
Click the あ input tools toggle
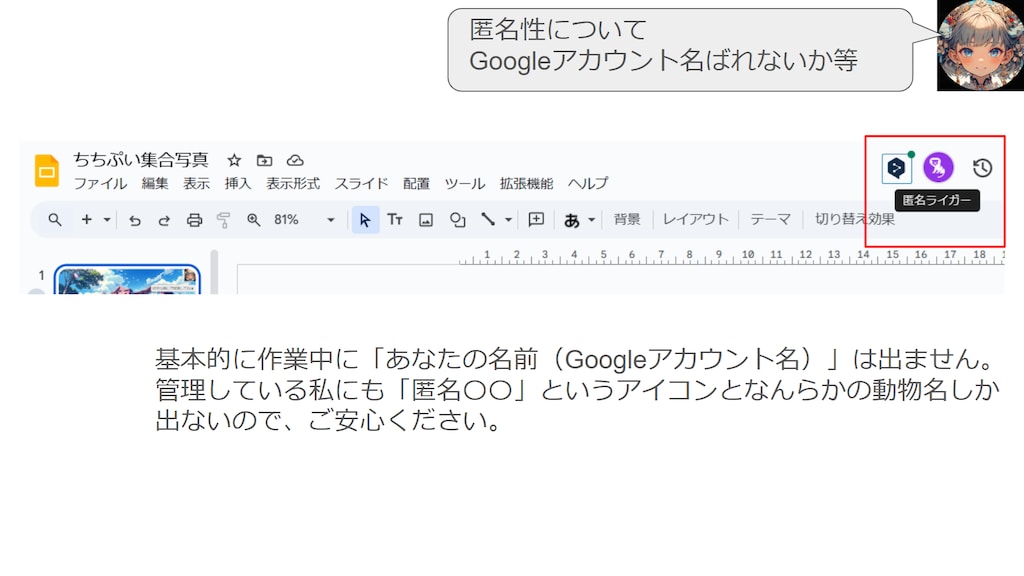[572, 219]
